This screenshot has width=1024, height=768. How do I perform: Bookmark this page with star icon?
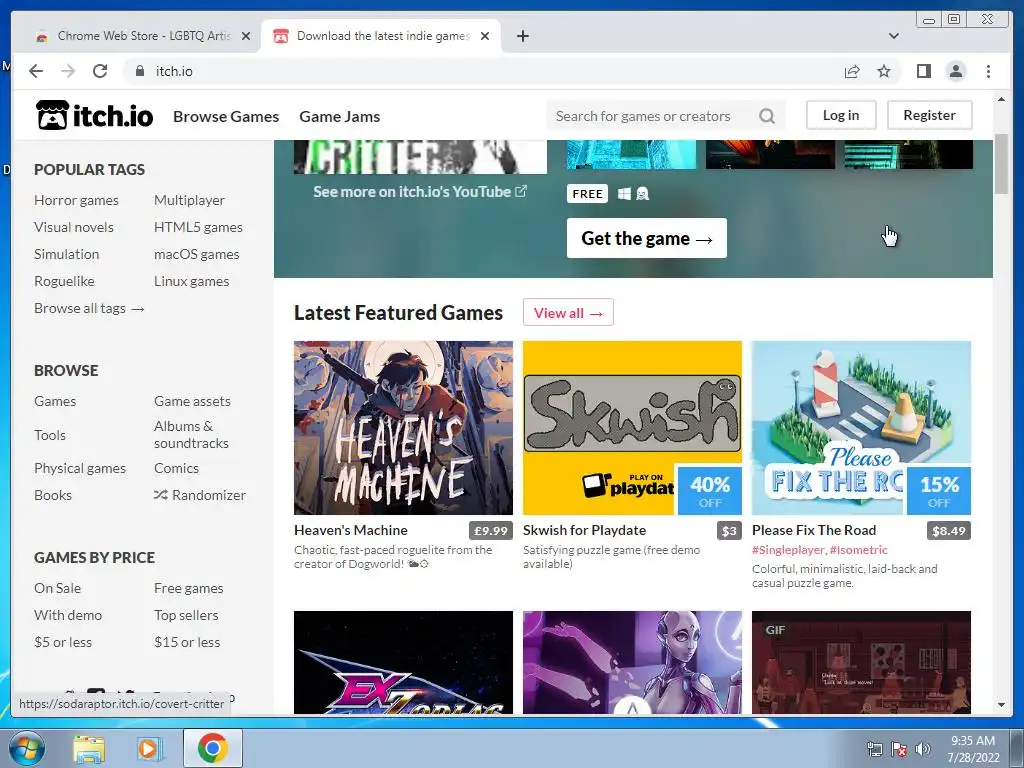(x=884, y=71)
